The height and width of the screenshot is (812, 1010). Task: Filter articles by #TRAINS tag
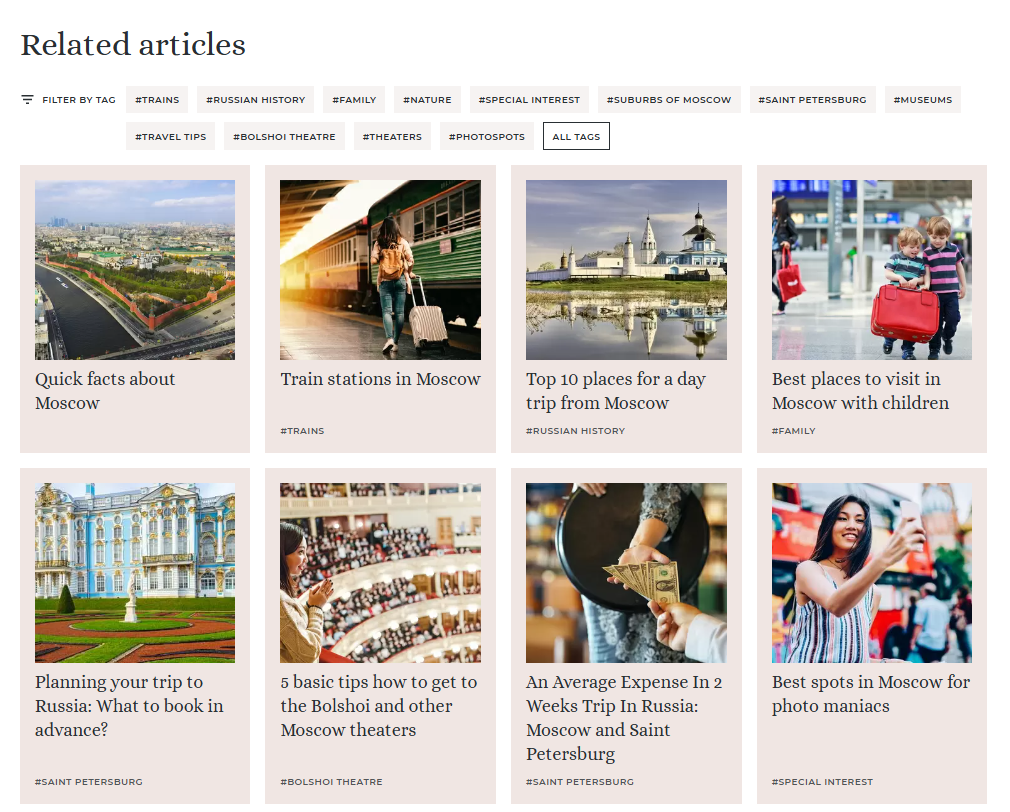pos(157,100)
